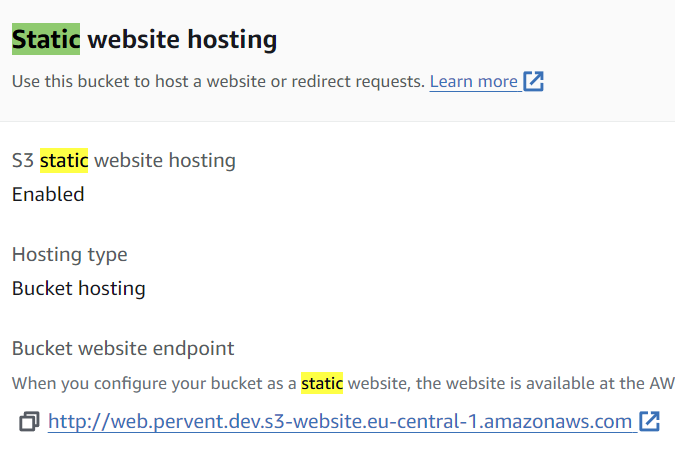The width and height of the screenshot is (675, 472).
Task: Click external link icon beside Learn more
Action: click(533, 82)
